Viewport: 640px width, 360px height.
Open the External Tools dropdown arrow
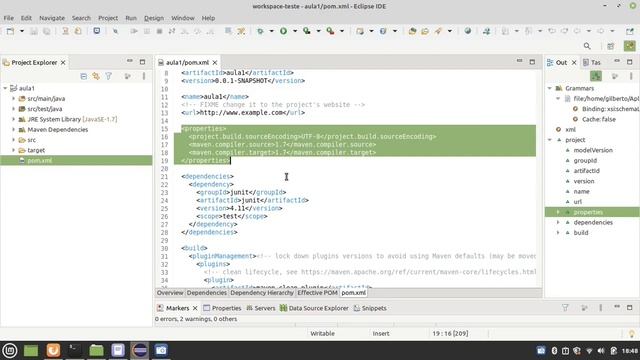pyautogui.click(x=342, y=31)
